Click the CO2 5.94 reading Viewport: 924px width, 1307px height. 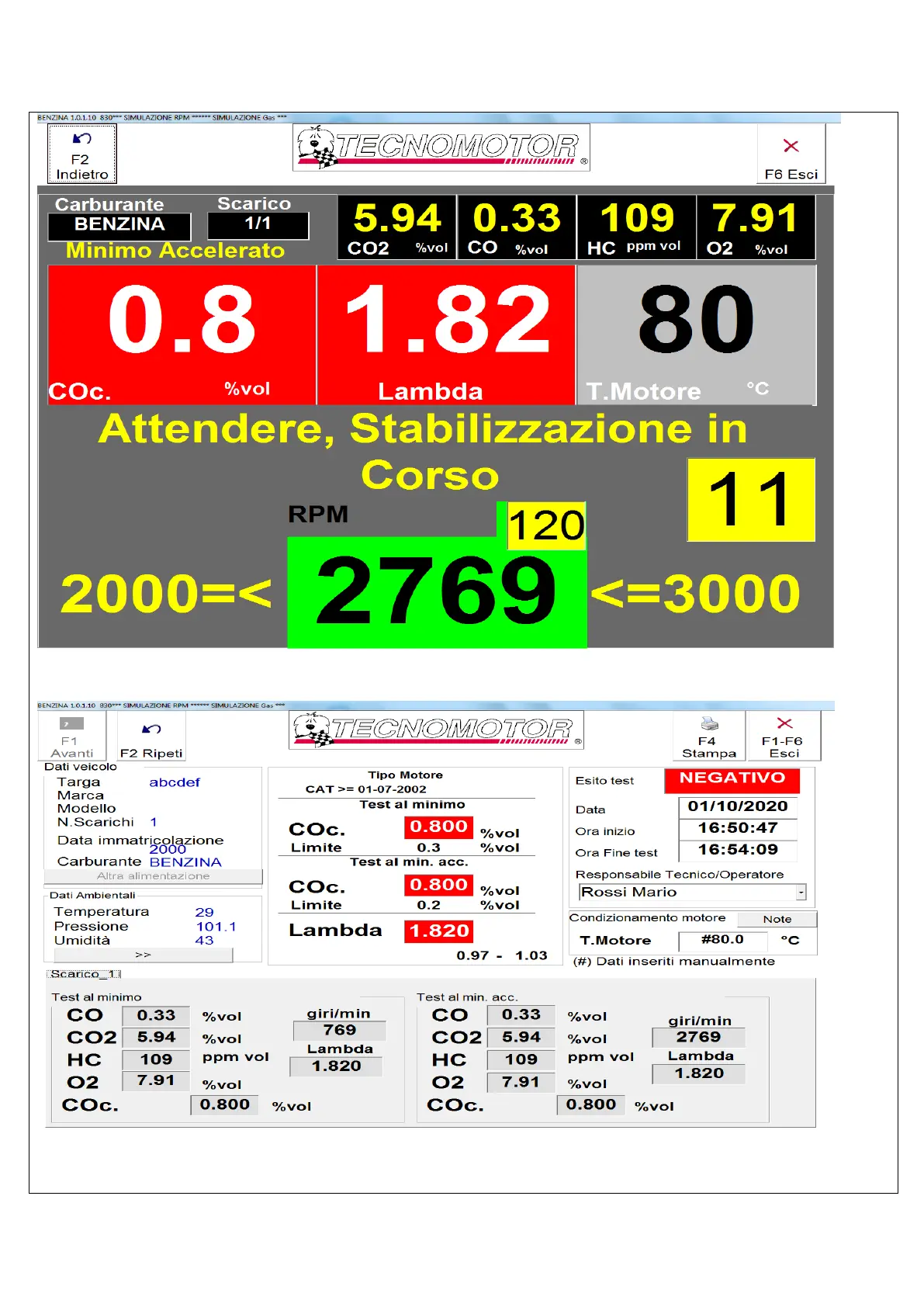coord(397,227)
